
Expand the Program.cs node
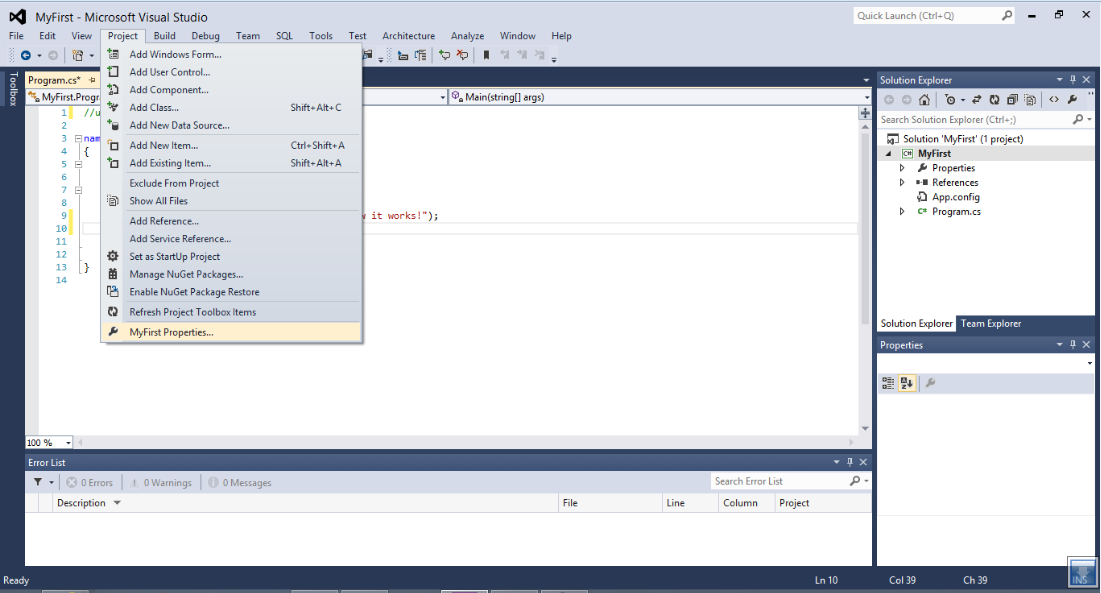click(902, 211)
